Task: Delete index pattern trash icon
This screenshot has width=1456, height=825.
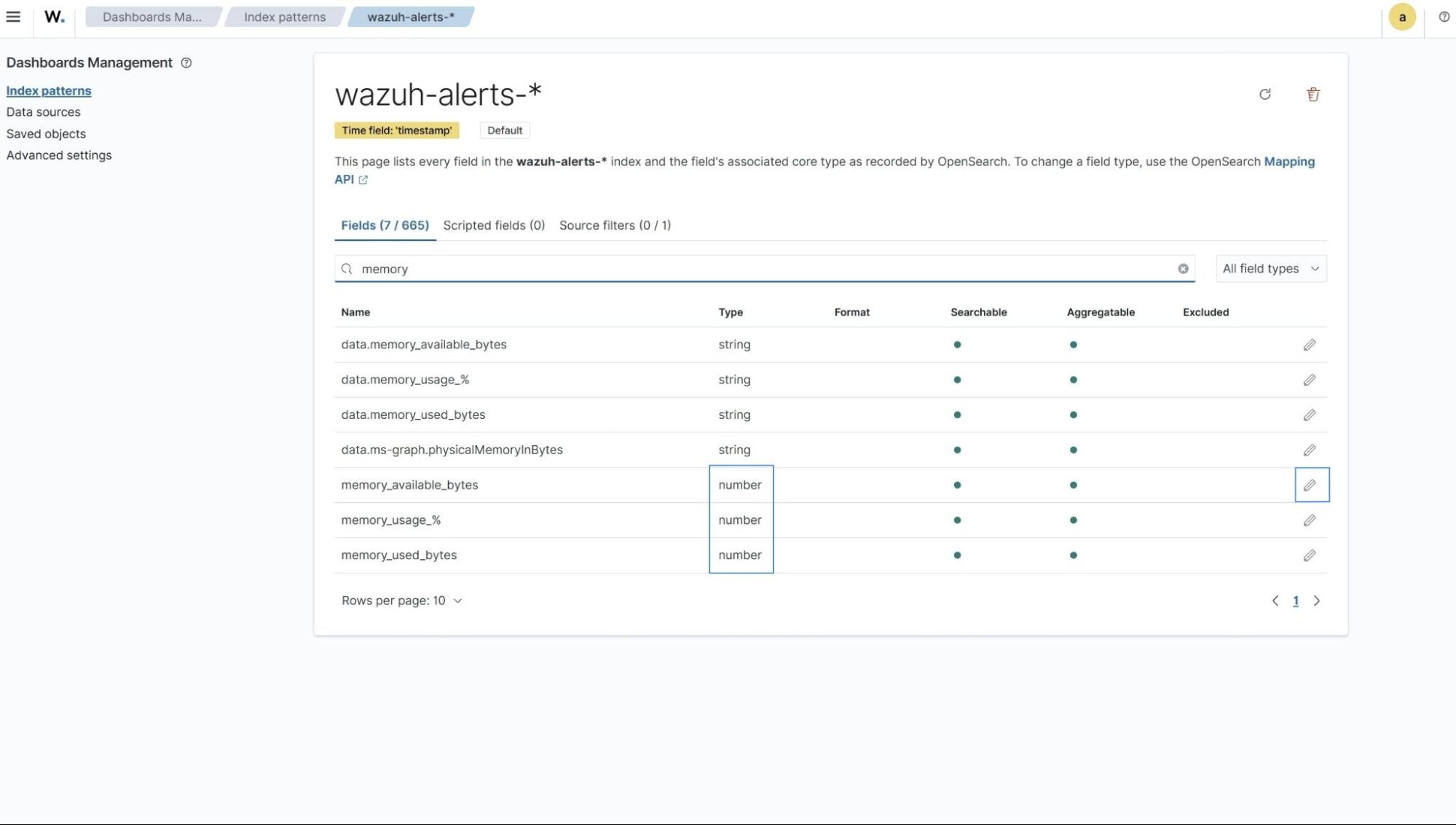Action: [x=1313, y=94]
